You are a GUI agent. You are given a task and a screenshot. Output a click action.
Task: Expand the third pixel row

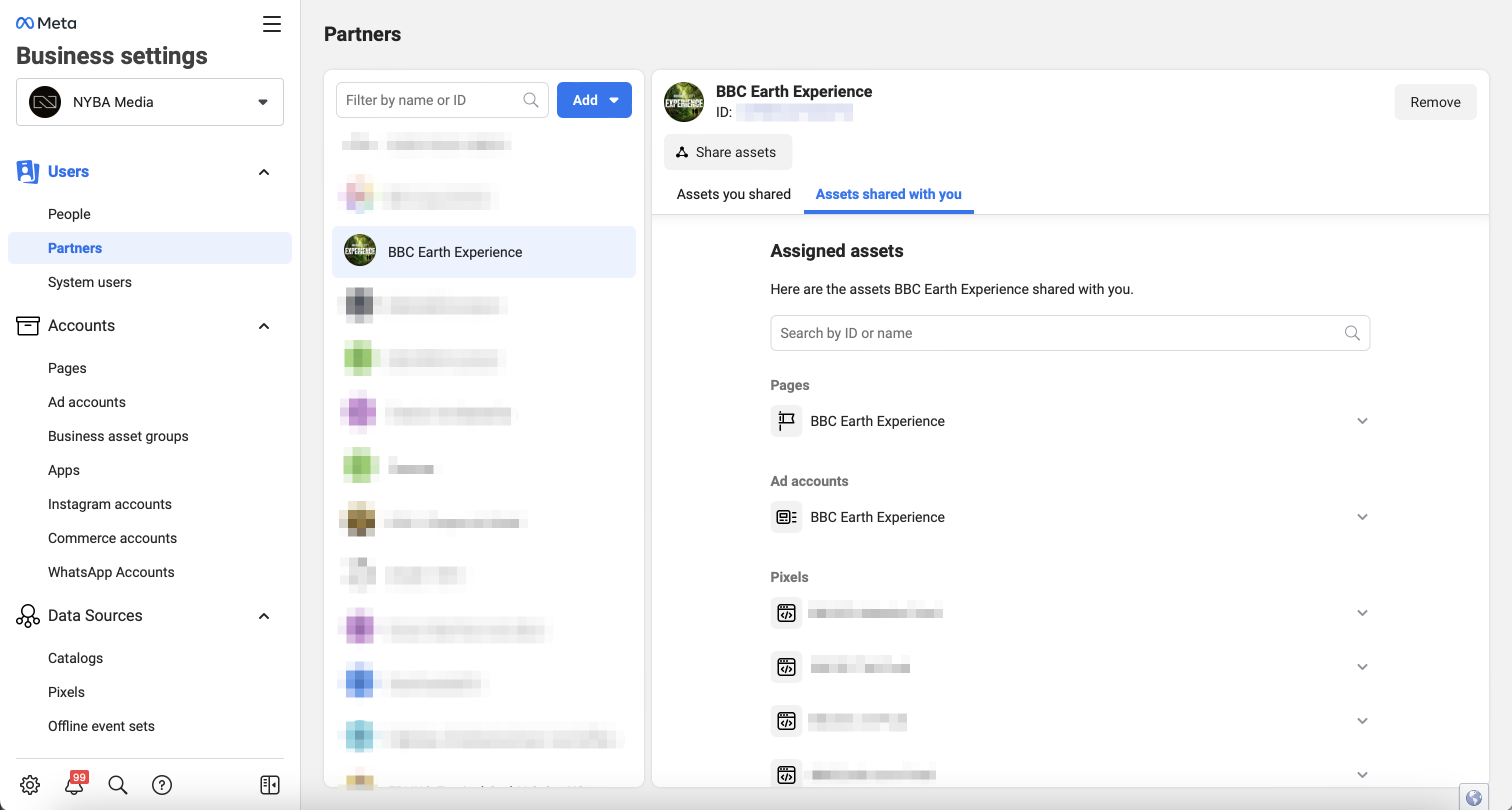tap(1361, 721)
